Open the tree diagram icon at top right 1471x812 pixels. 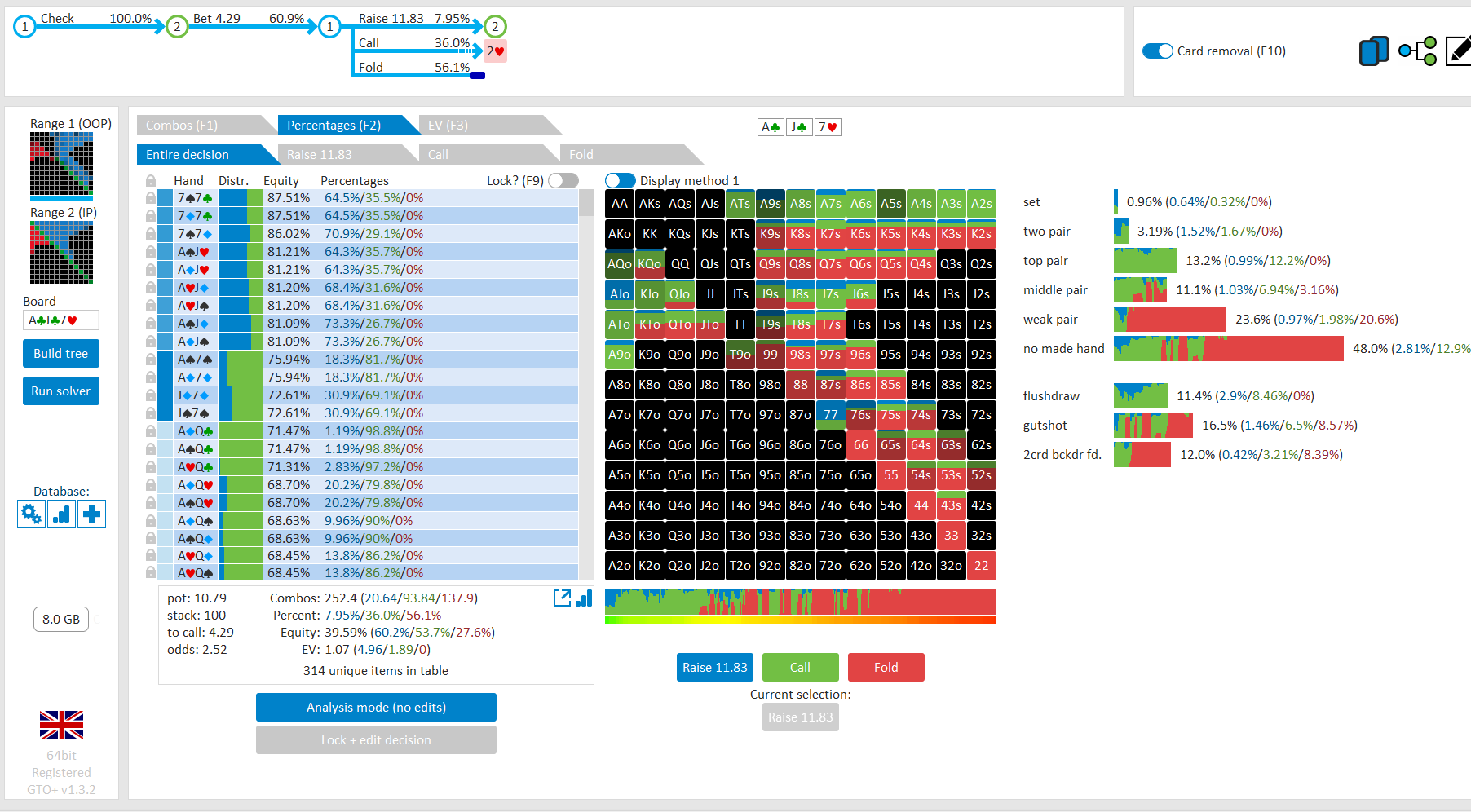[1417, 51]
